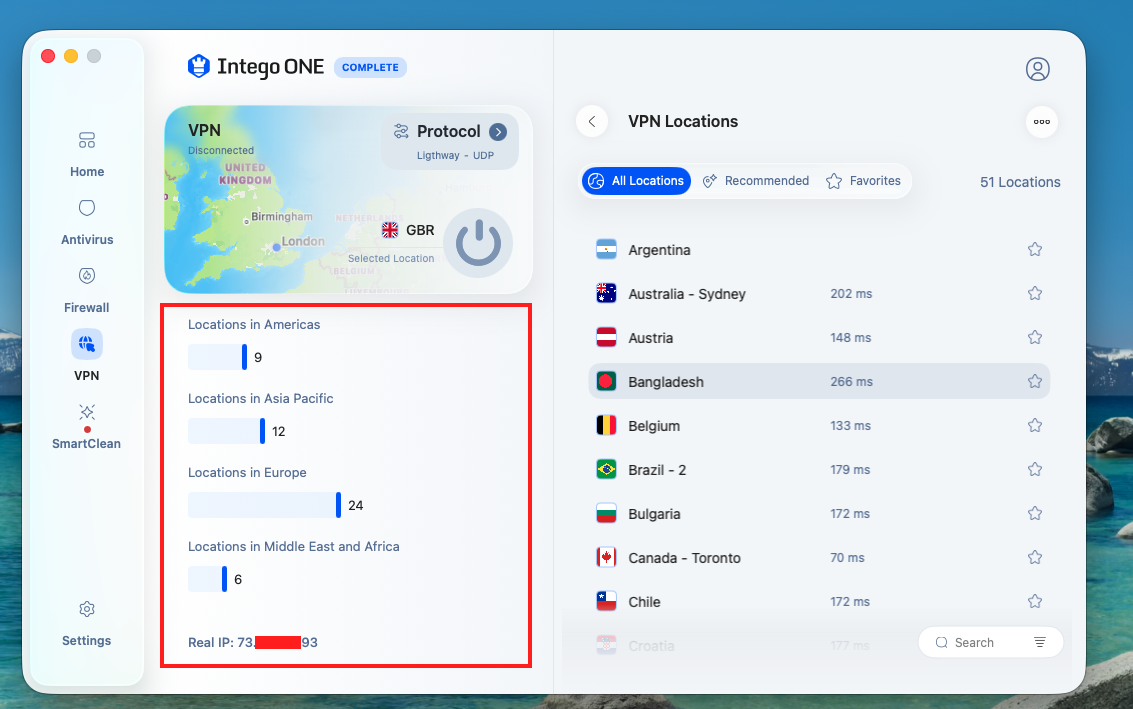Click the Australia flag icon
The height and width of the screenshot is (709, 1133).
pos(606,293)
